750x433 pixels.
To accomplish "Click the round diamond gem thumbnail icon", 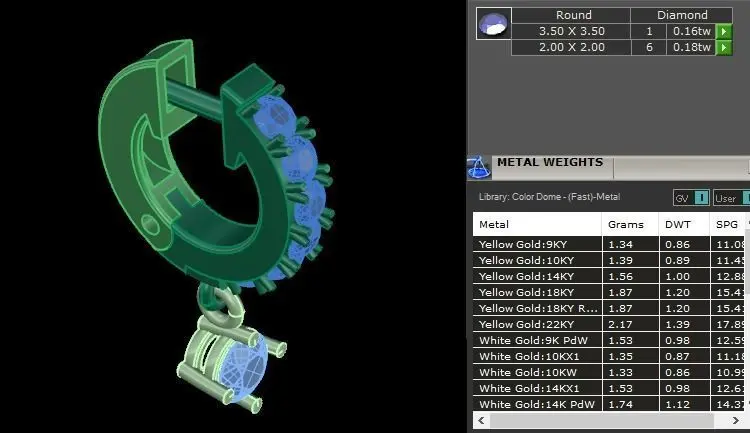I will pos(494,23).
